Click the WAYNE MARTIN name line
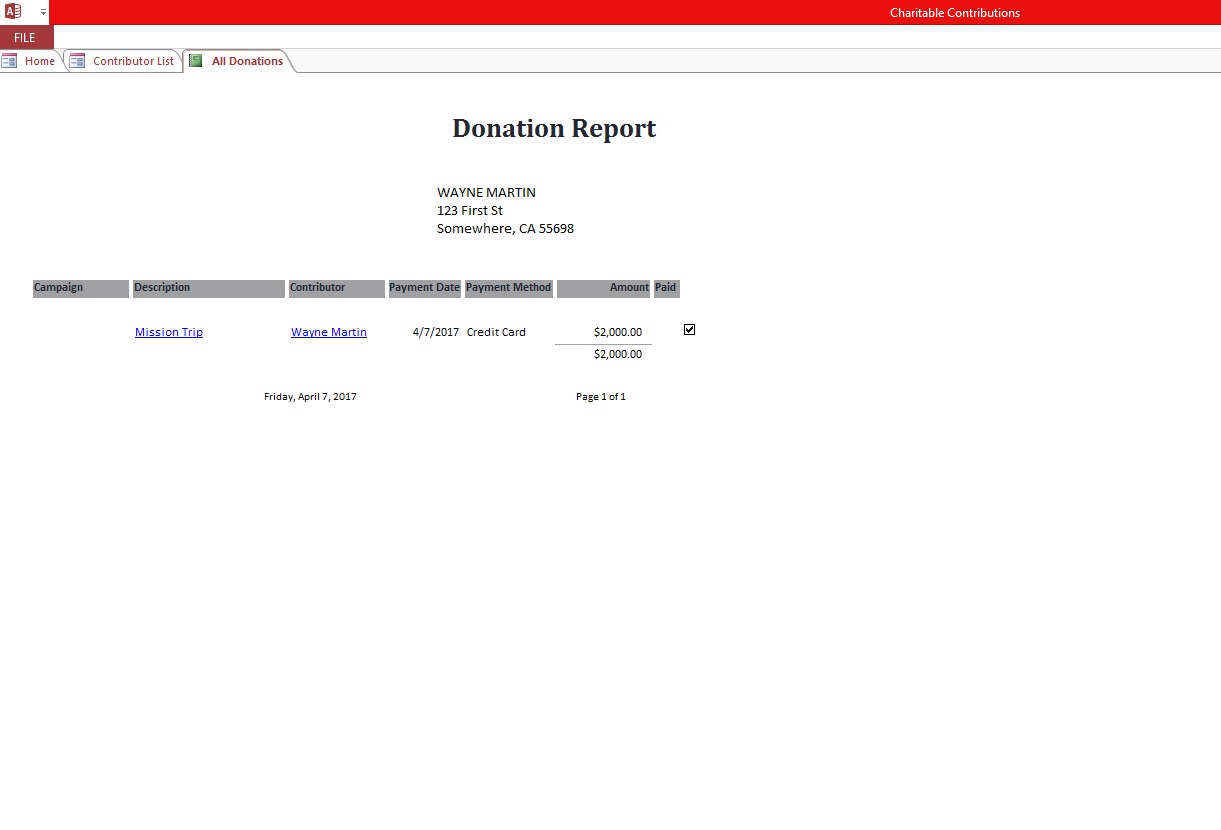 (486, 192)
